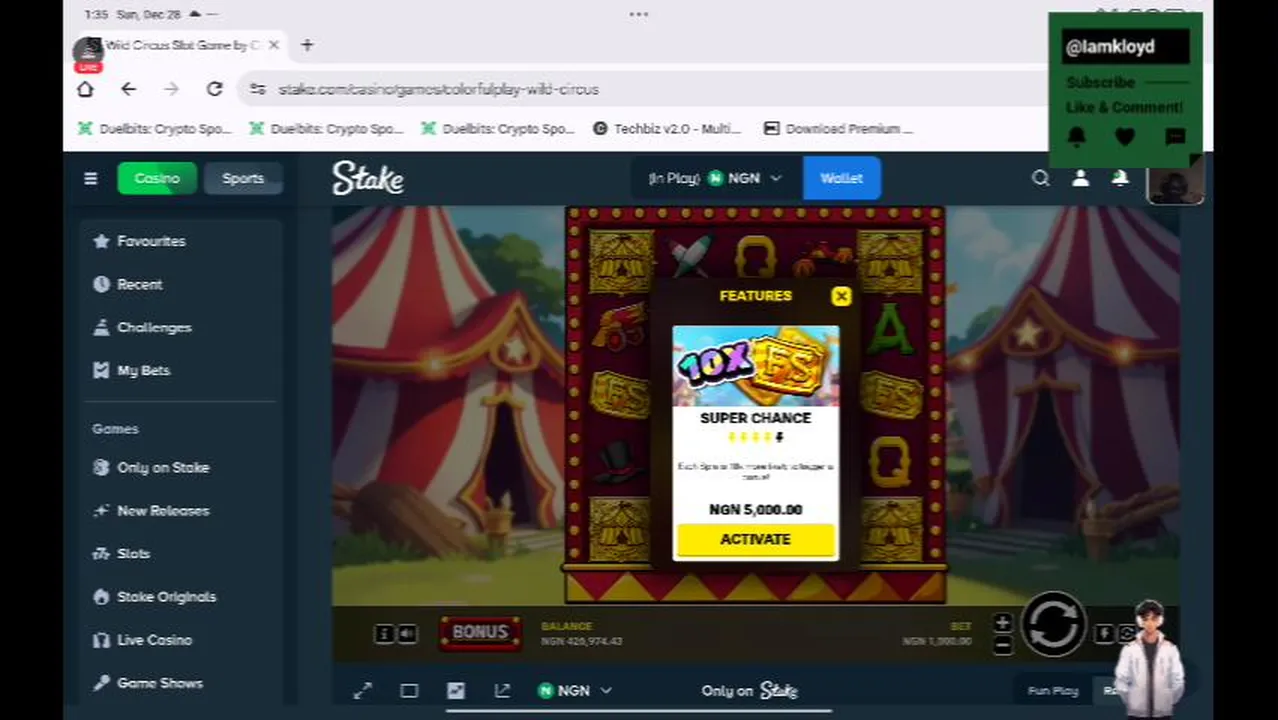1278x720 pixels.
Task: Open site settings icon in address bar
Action: point(258,89)
